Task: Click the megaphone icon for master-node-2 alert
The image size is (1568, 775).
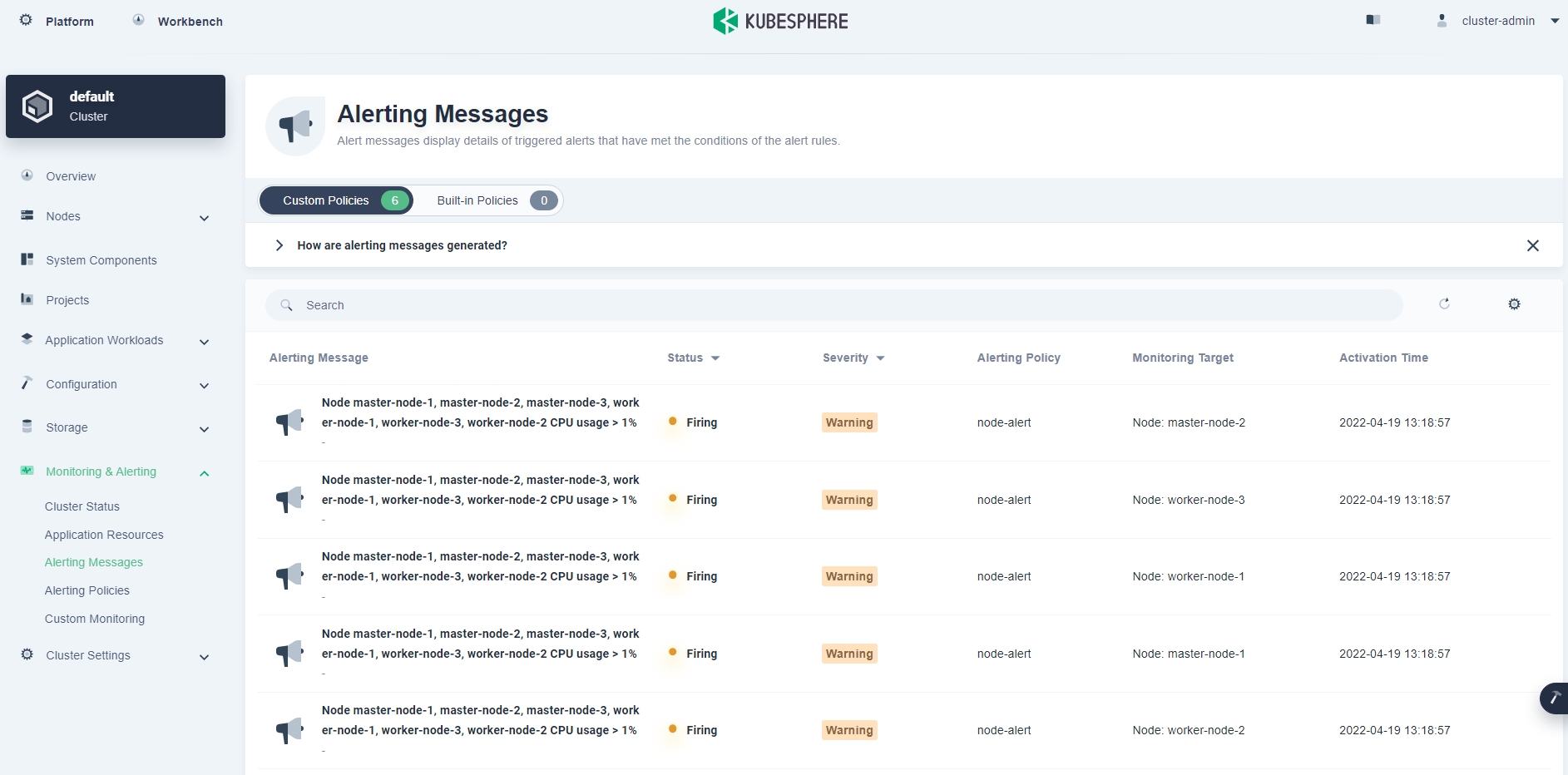Action: coord(289,422)
